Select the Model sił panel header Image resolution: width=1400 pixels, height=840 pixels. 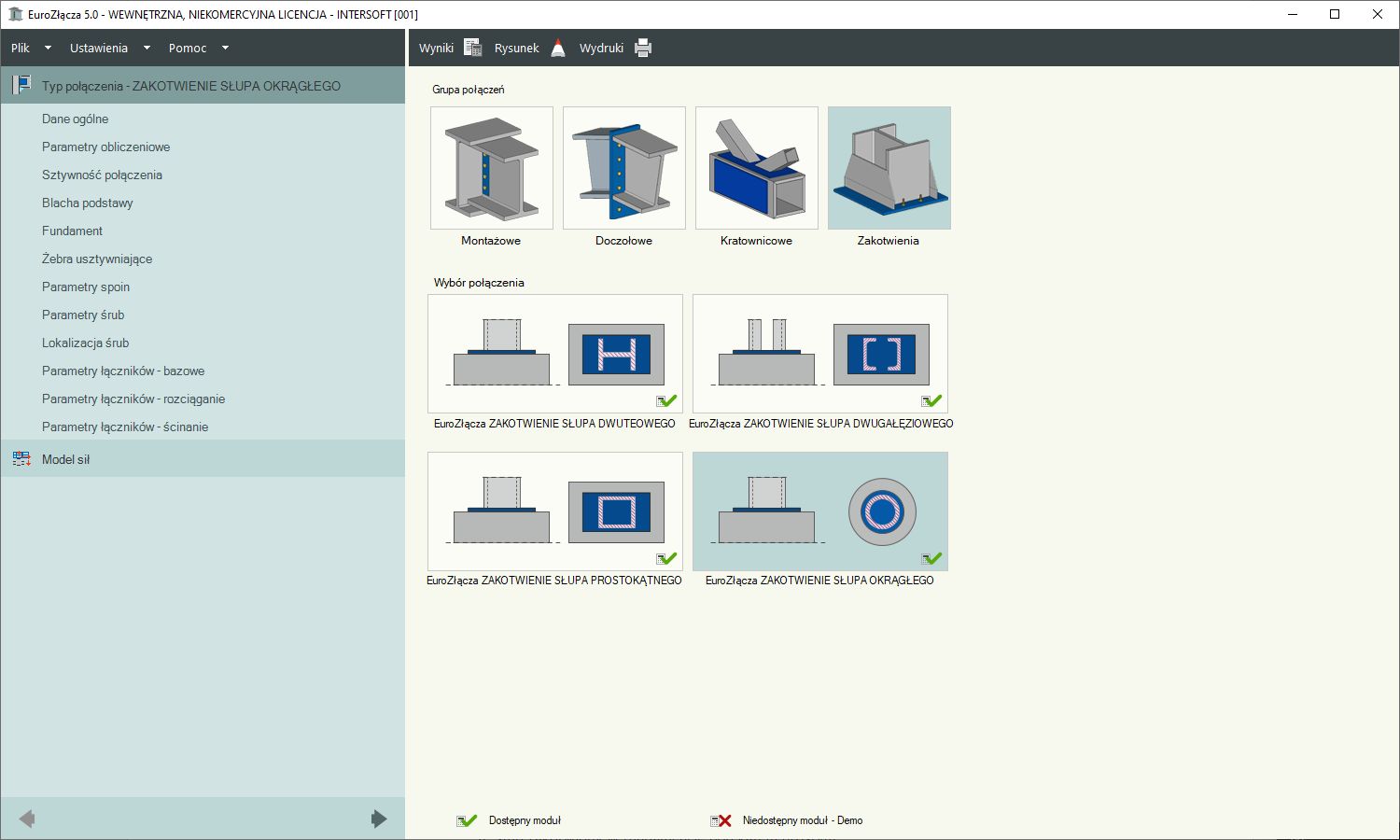pos(203,458)
